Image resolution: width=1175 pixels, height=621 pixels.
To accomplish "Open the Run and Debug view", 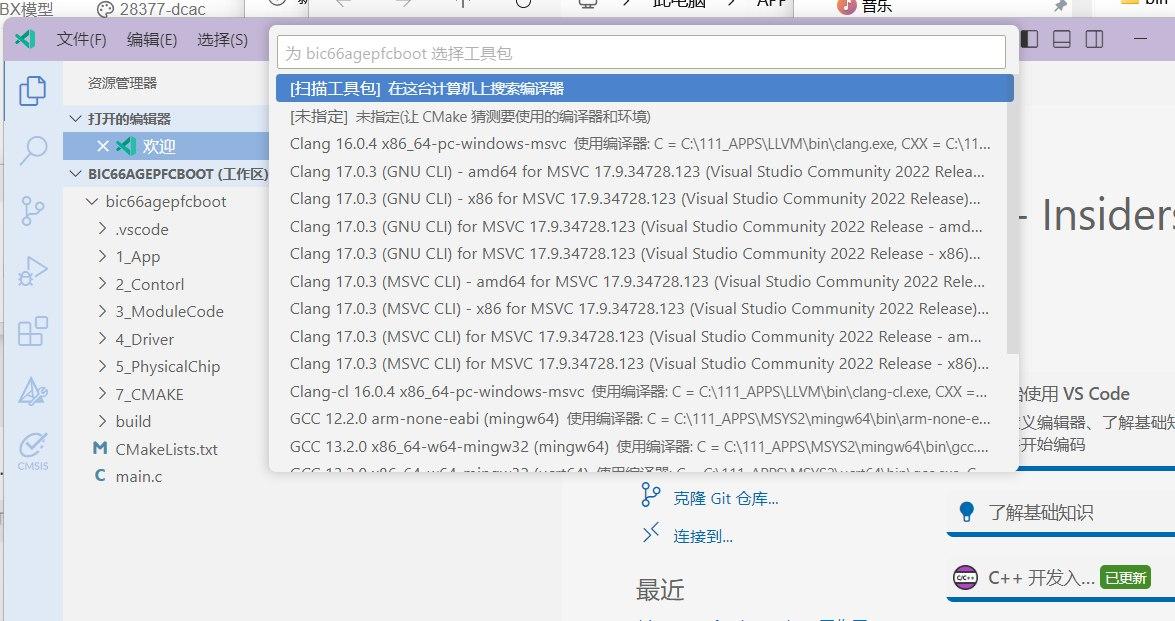I will tap(32, 271).
